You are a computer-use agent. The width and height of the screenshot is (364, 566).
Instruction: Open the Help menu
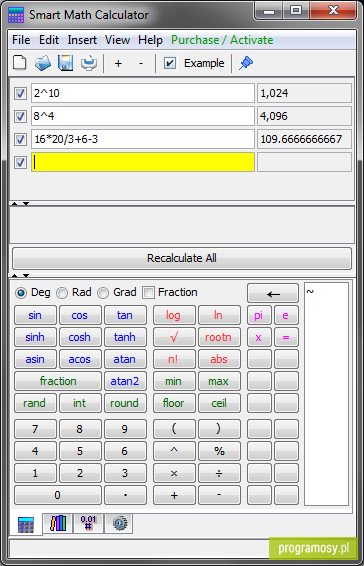tap(150, 40)
